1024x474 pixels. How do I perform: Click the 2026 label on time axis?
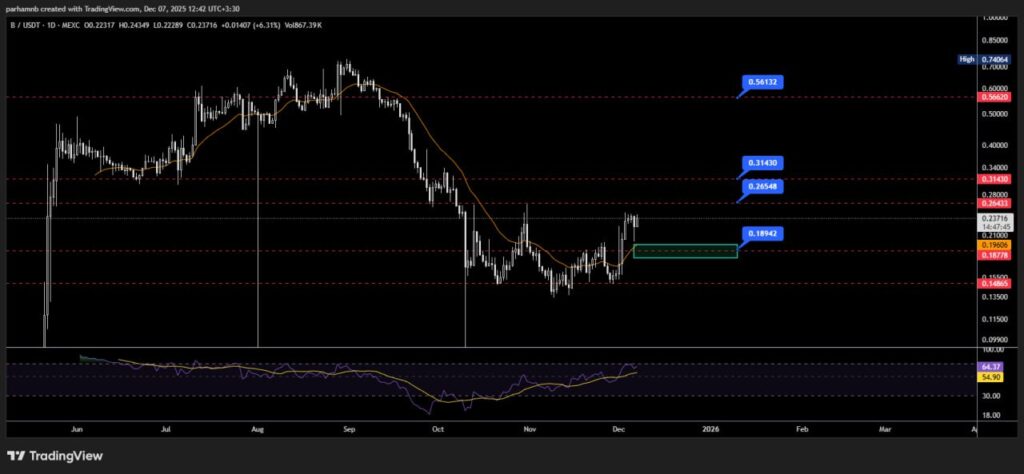710,428
